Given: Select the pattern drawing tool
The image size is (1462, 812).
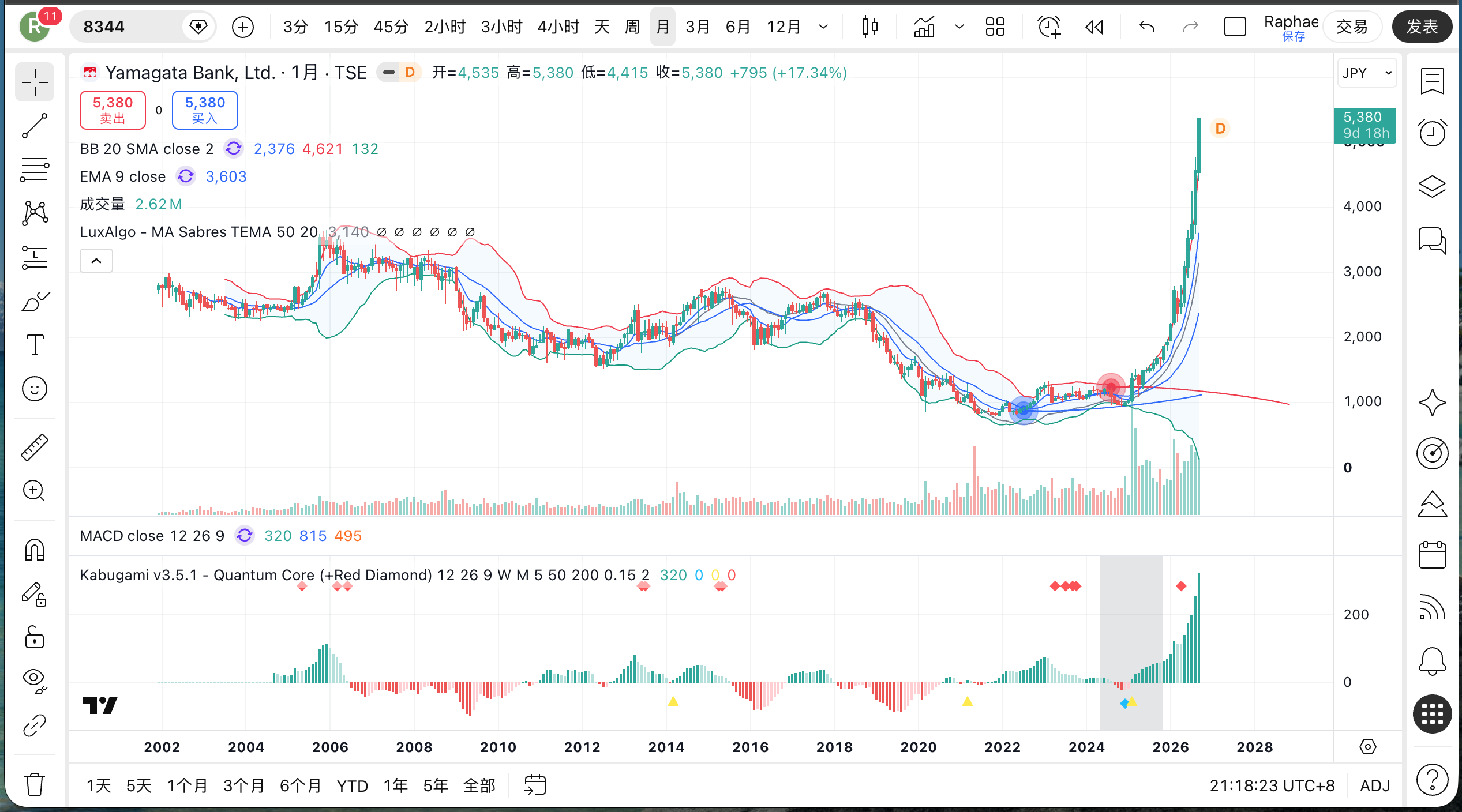Looking at the screenshot, I should pyautogui.click(x=35, y=213).
